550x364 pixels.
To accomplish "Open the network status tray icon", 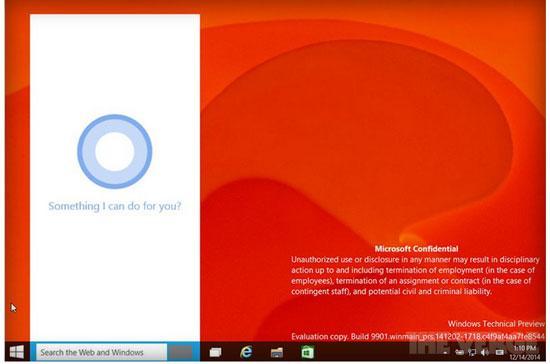I will tap(472, 352).
